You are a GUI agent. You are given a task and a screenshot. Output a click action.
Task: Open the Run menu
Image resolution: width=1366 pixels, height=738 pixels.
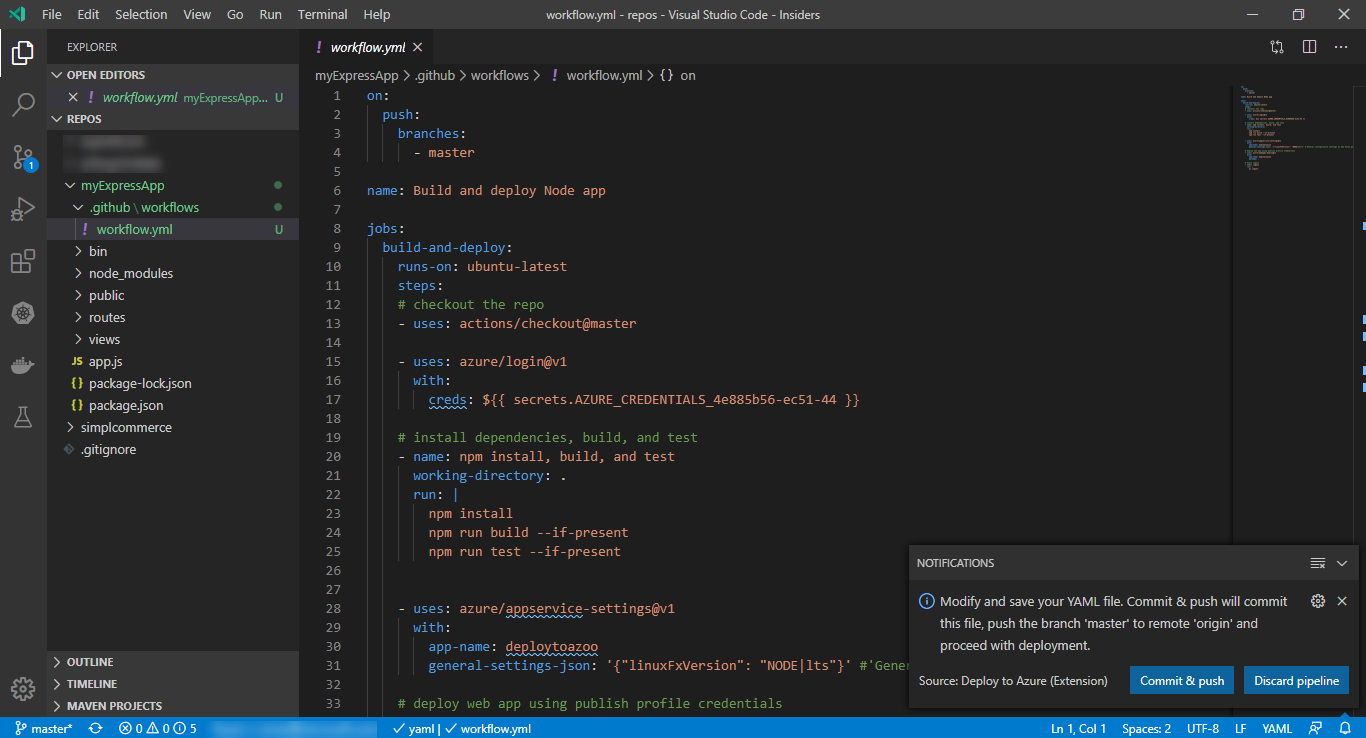(x=270, y=14)
